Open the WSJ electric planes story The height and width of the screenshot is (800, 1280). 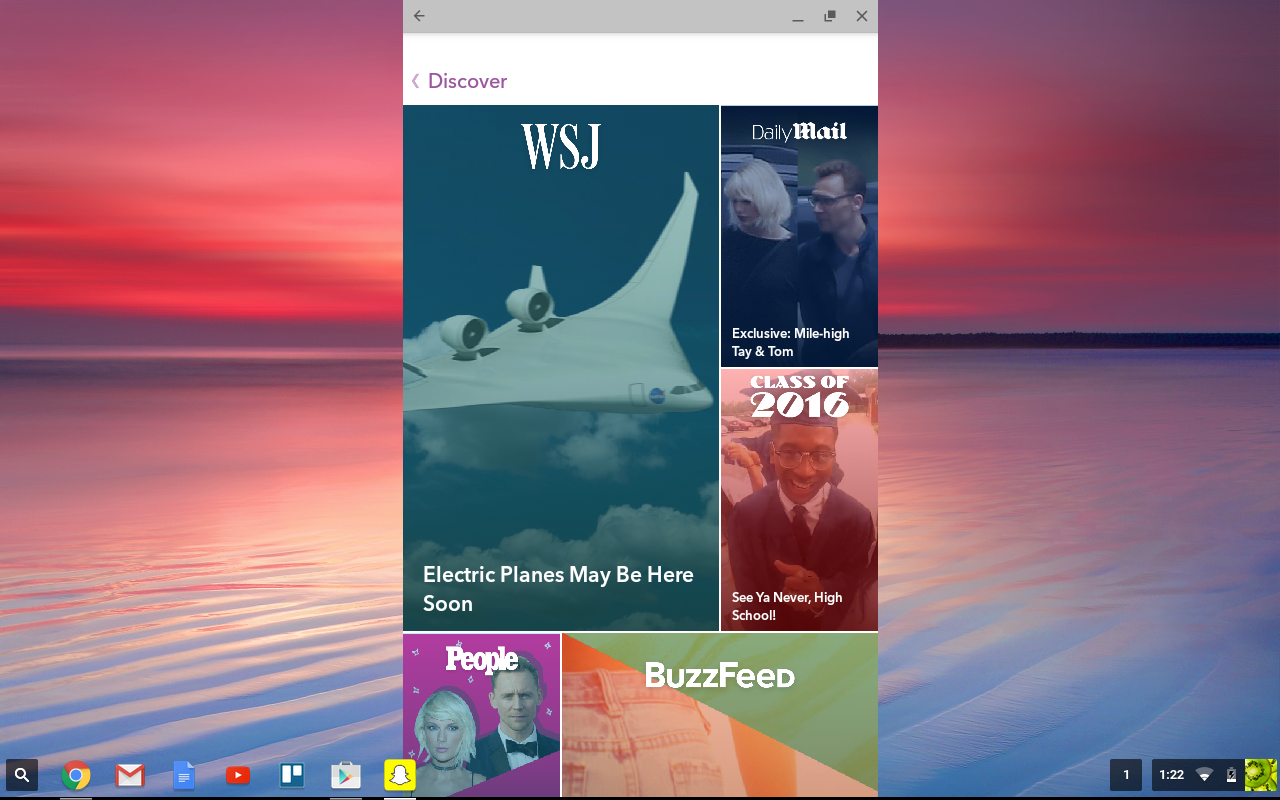coord(561,368)
